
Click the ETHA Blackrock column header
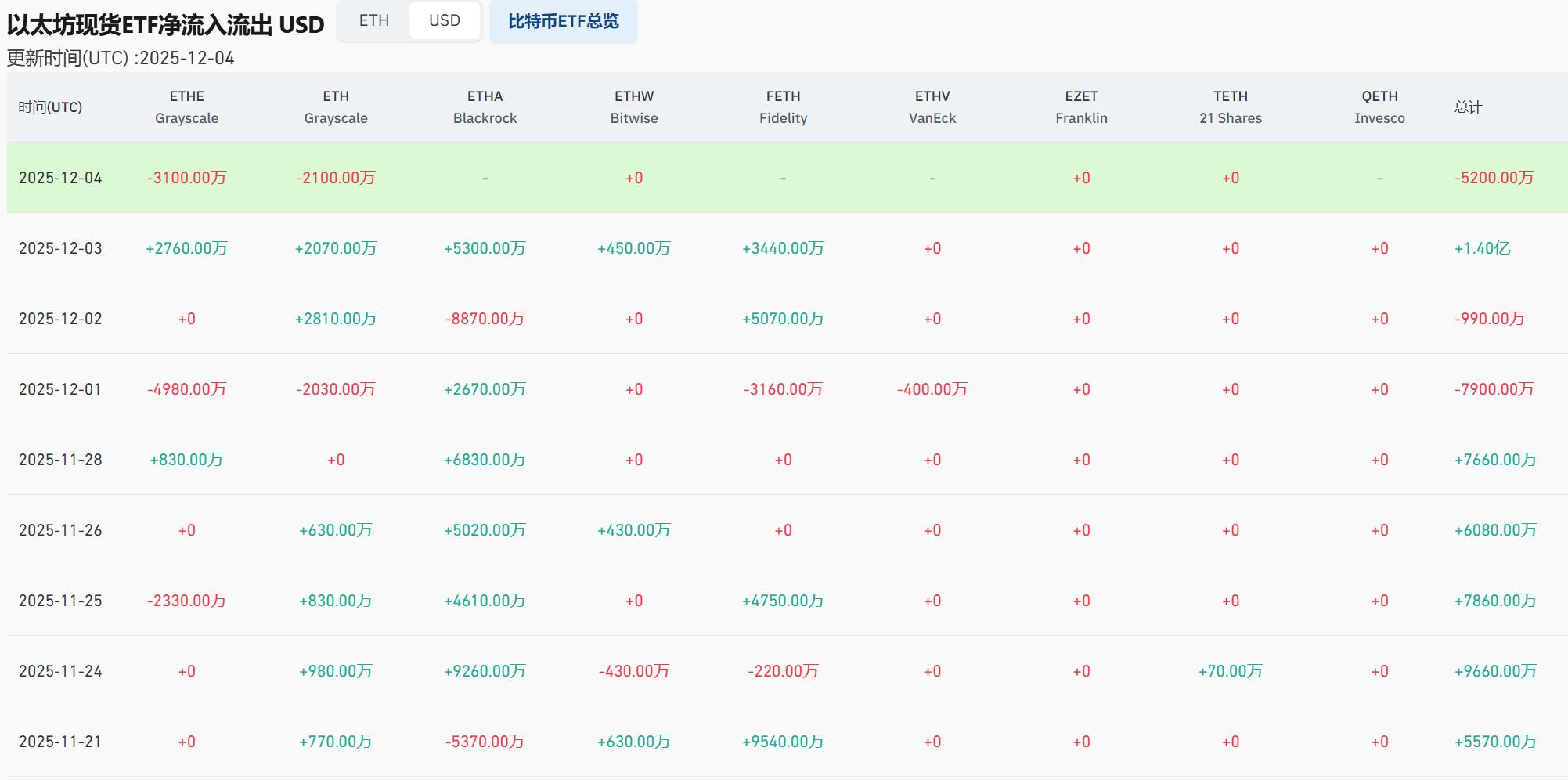[483, 107]
